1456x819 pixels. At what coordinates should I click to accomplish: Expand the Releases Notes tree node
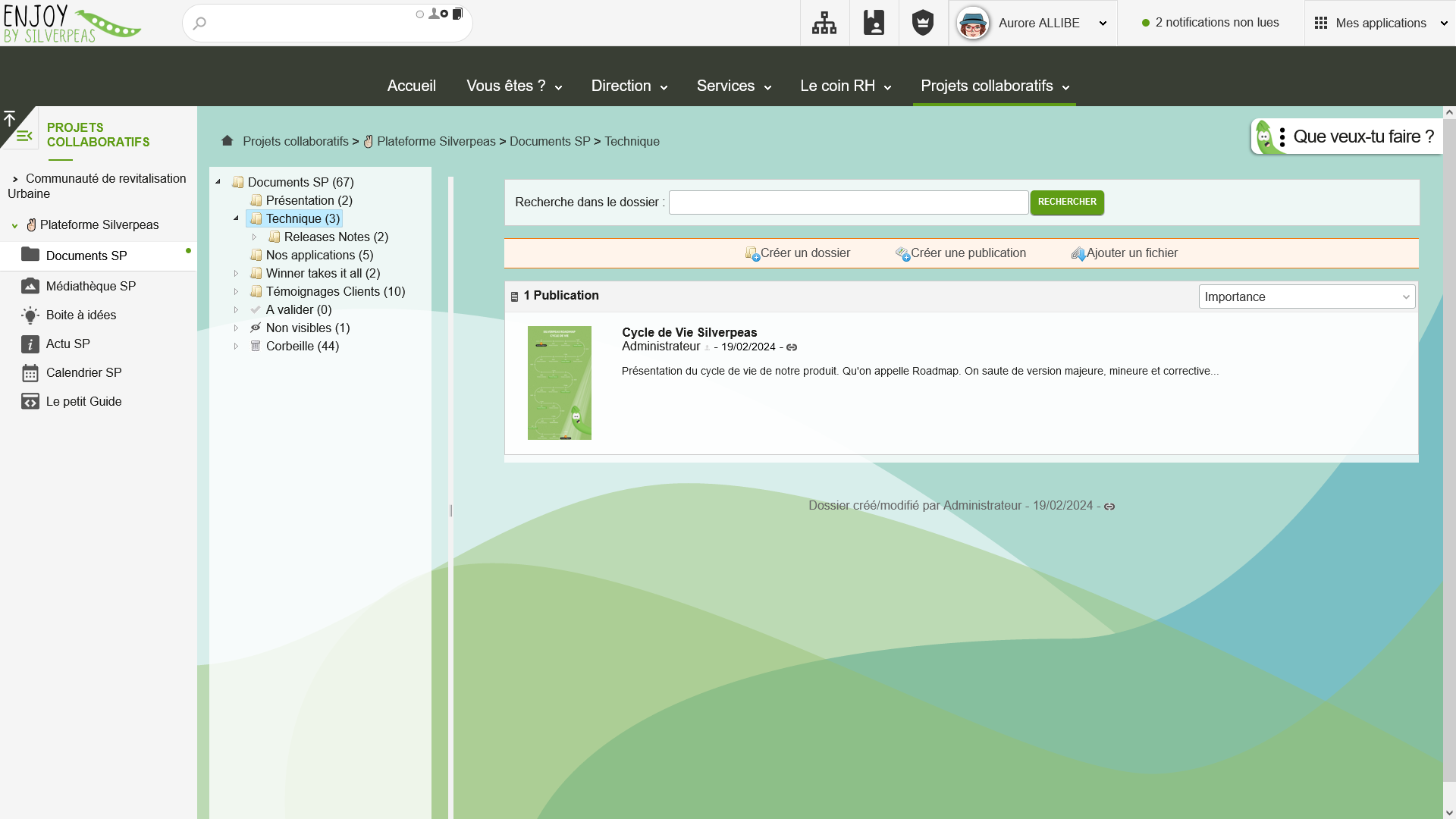click(x=254, y=237)
